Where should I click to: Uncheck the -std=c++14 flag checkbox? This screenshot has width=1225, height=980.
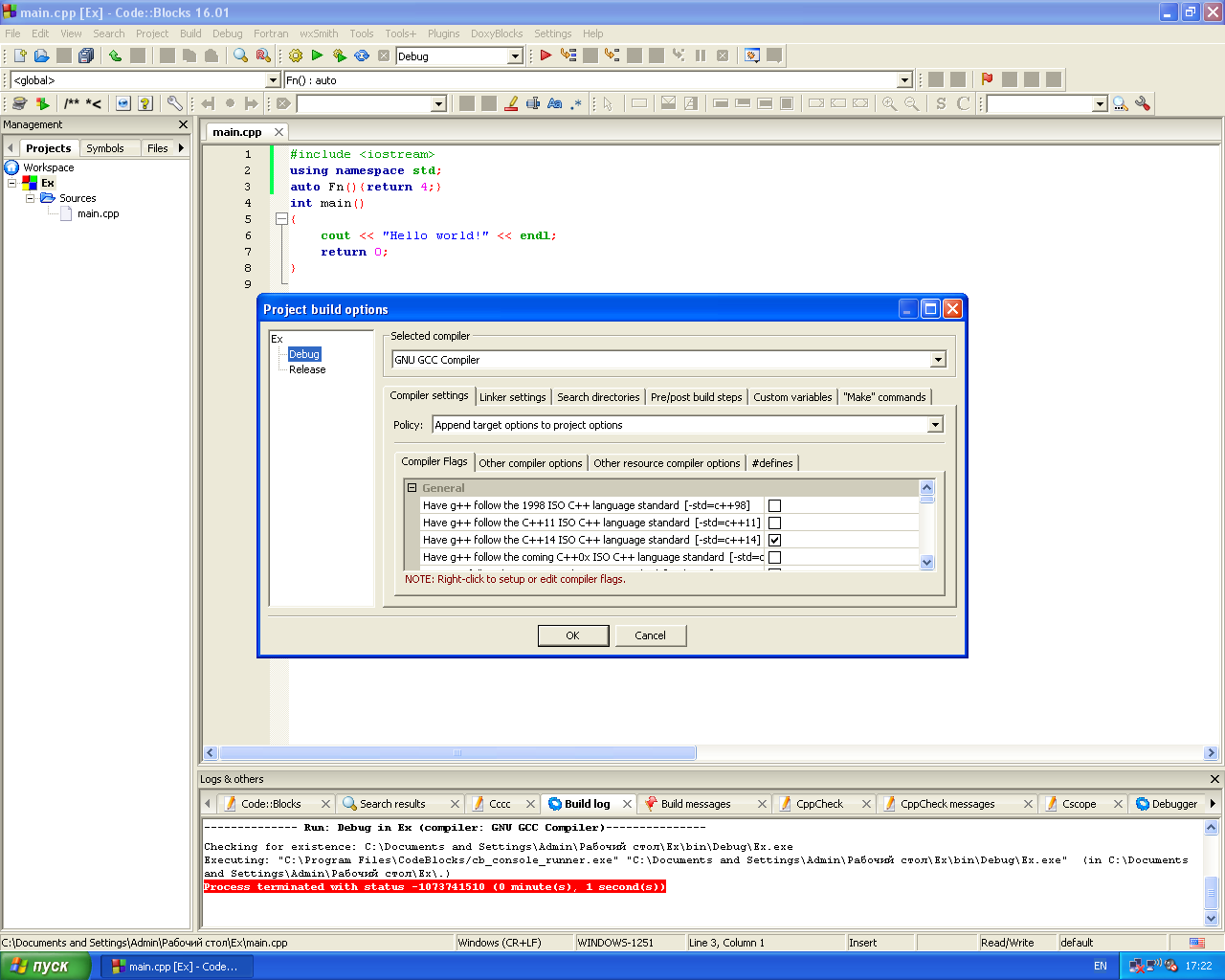774,541
